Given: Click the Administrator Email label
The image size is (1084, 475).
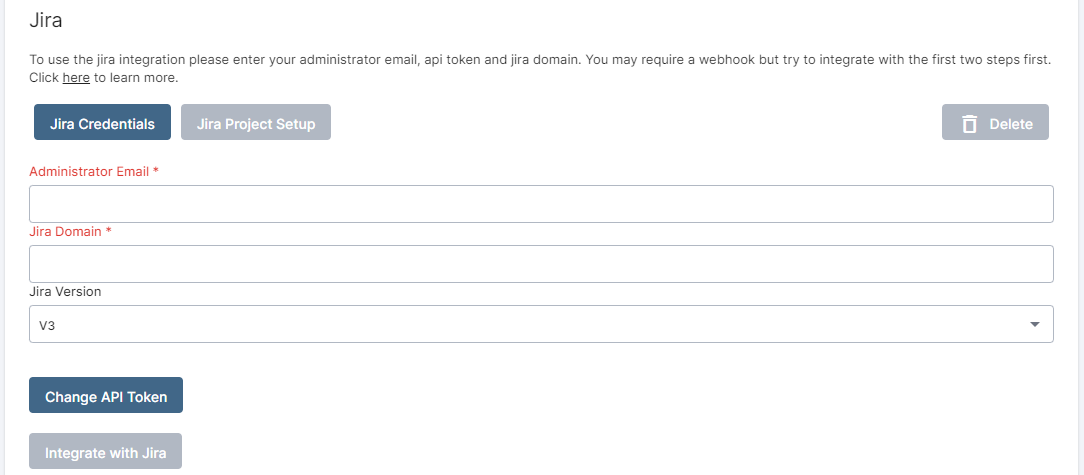Looking at the screenshot, I should 89,172.
